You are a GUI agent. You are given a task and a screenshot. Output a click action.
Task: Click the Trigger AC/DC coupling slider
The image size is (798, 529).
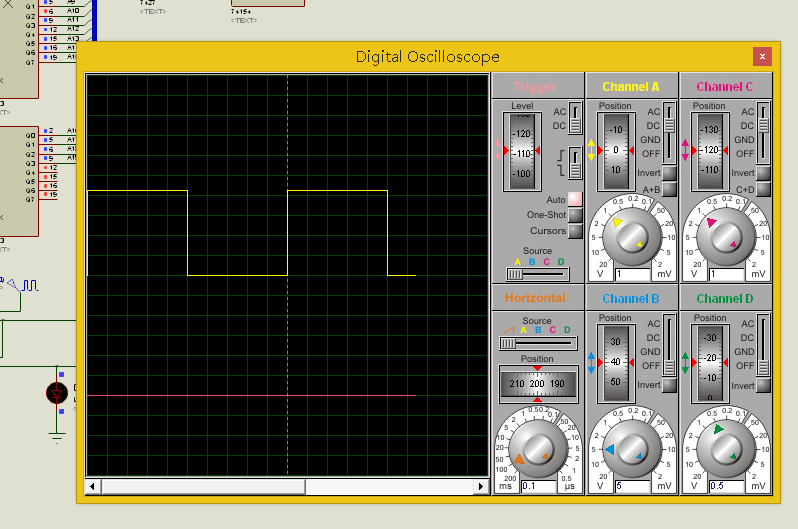(x=575, y=118)
